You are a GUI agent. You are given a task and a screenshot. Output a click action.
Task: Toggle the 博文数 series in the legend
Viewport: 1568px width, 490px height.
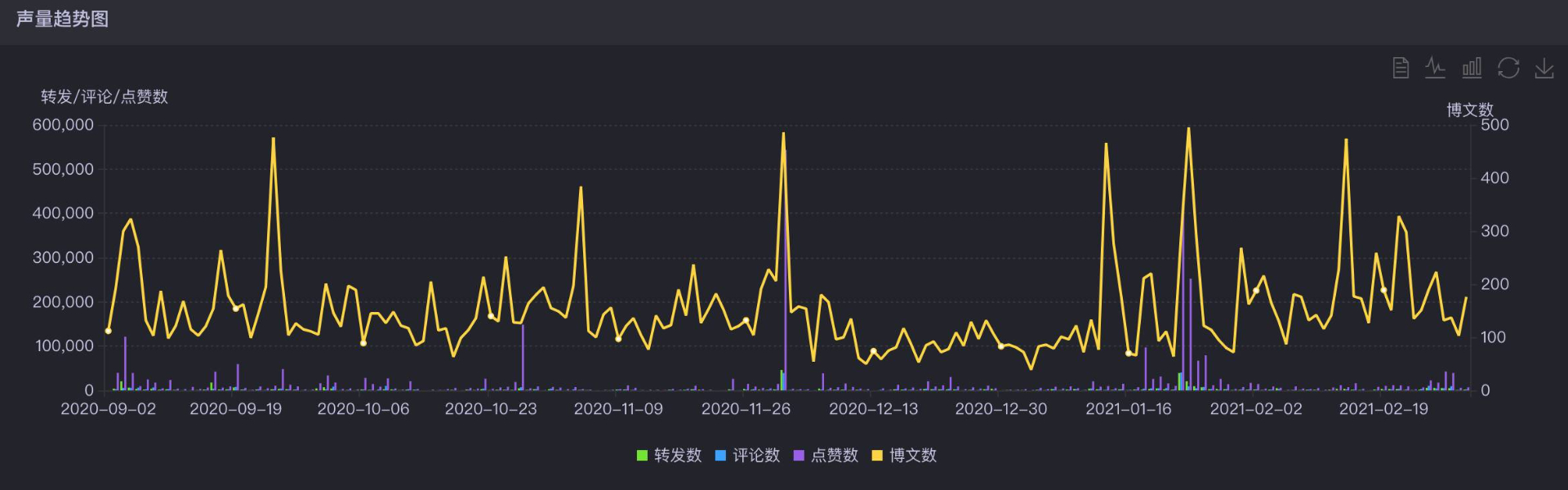pyautogui.click(x=904, y=456)
